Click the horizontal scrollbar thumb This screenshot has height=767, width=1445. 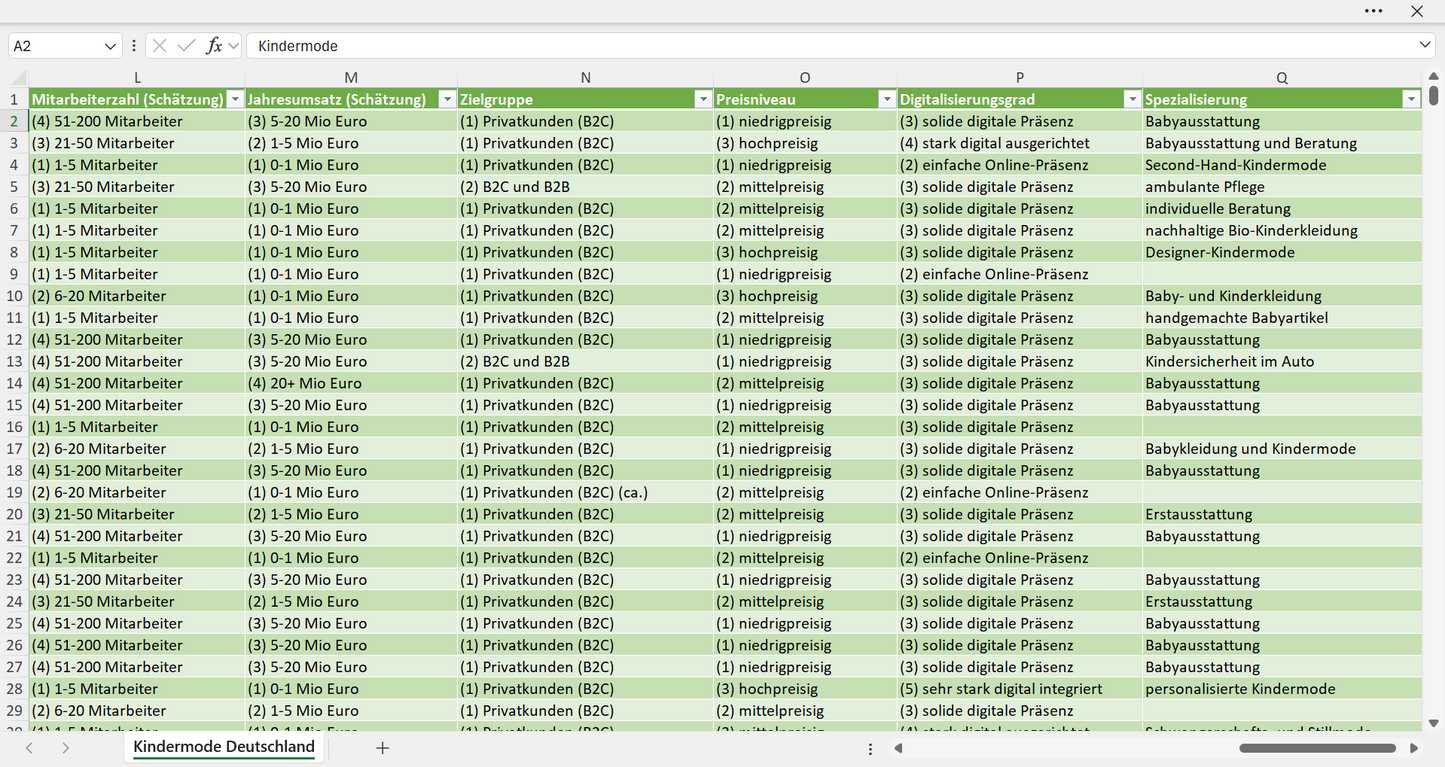click(1317, 748)
